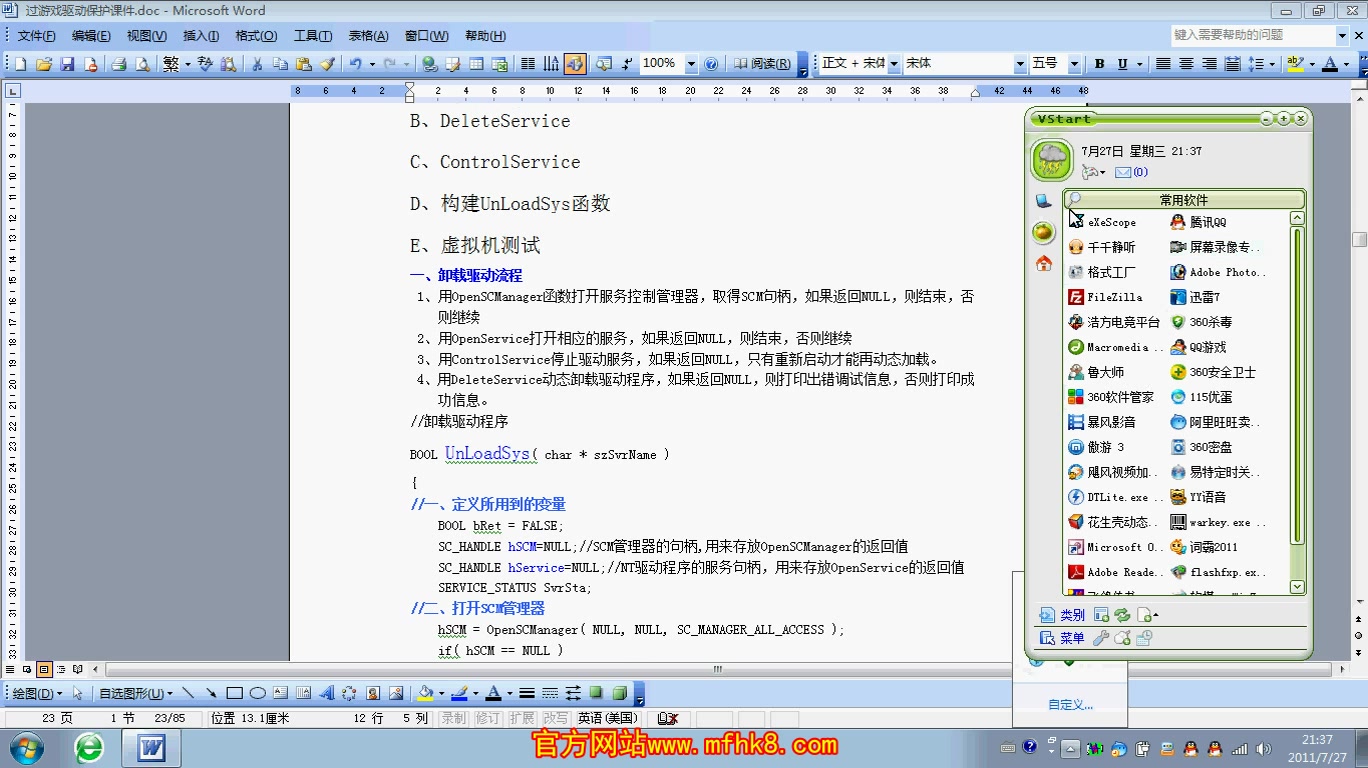Open the 自选图形 AutoShapes dropdown
The height and width of the screenshot is (768, 1368).
pos(136,693)
